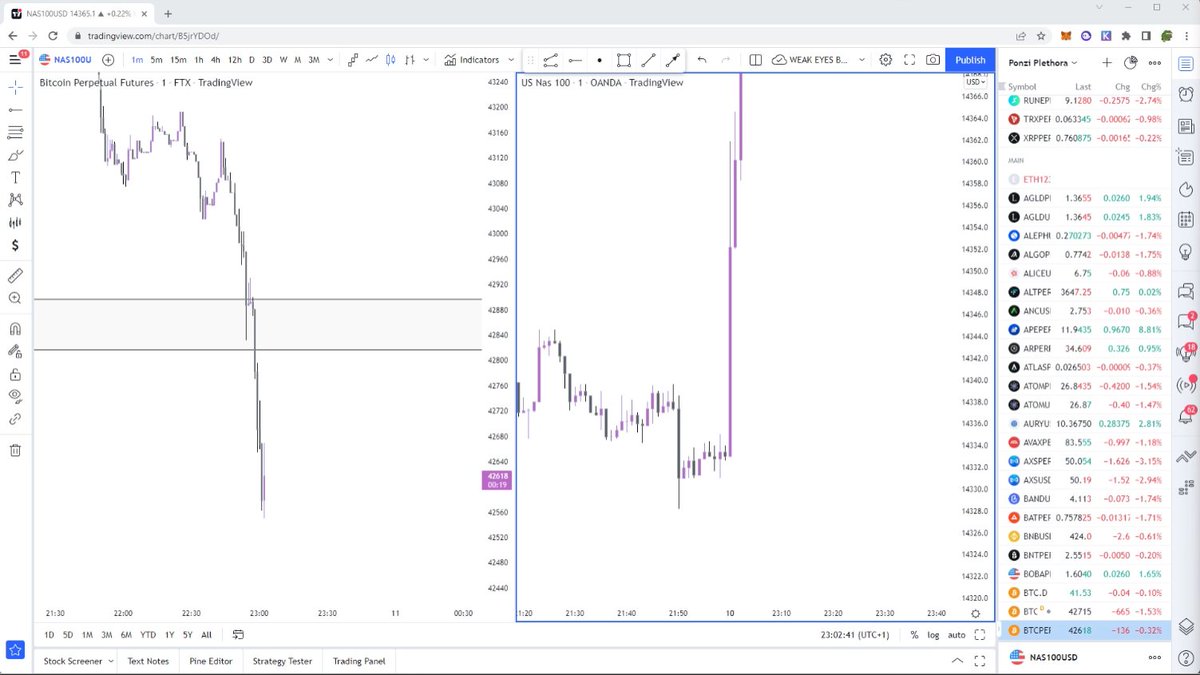
Task: Hide all drawings with eye icon
Action: pyautogui.click(x=15, y=396)
